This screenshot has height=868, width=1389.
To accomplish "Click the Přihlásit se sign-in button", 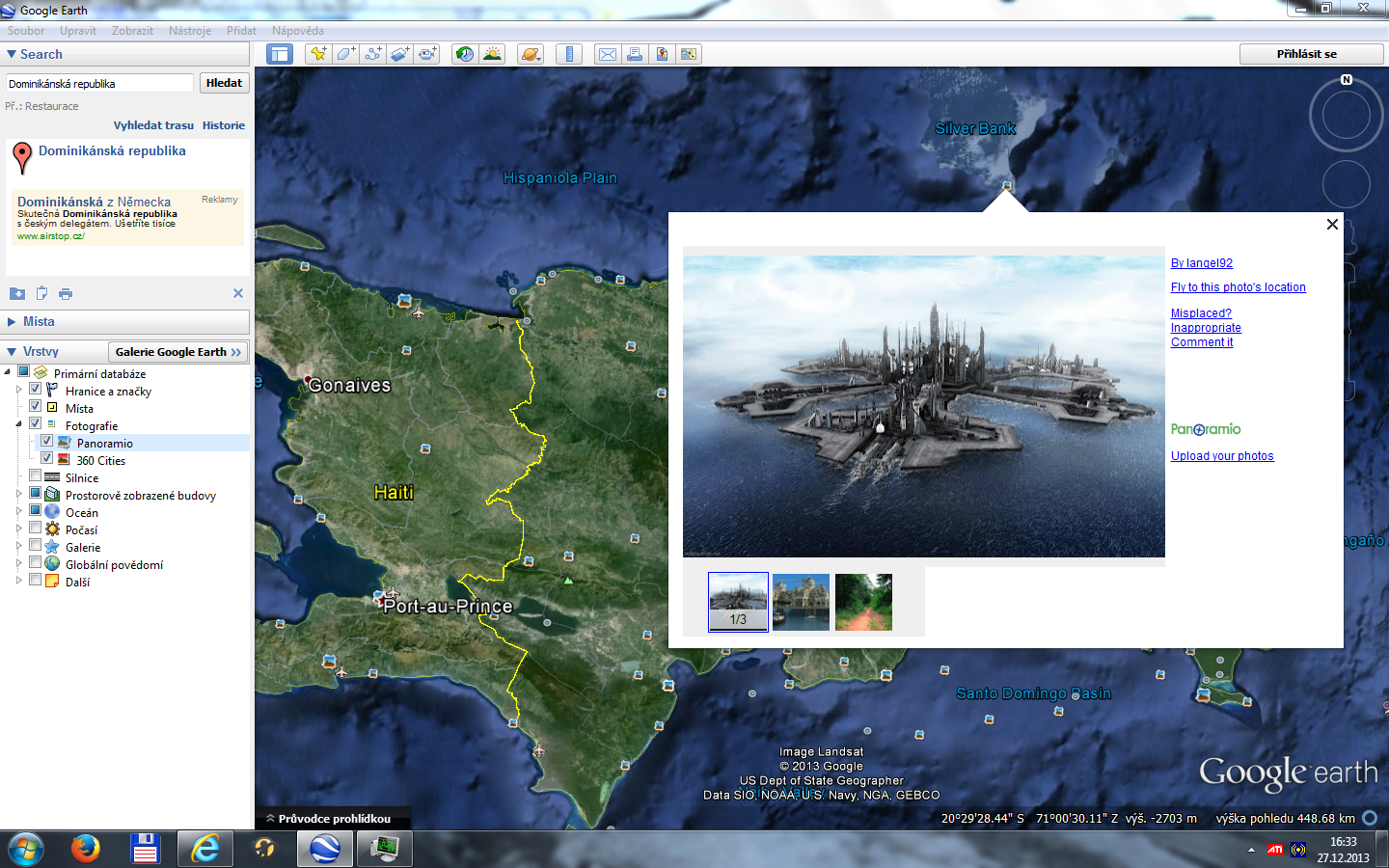I will click(1307, 54).
